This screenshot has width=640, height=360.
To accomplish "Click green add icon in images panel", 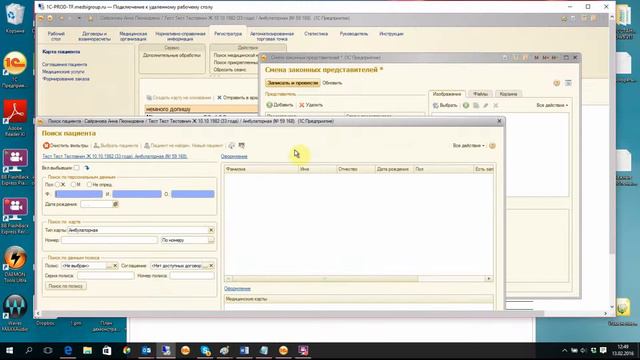I will (x=466, y=105).
